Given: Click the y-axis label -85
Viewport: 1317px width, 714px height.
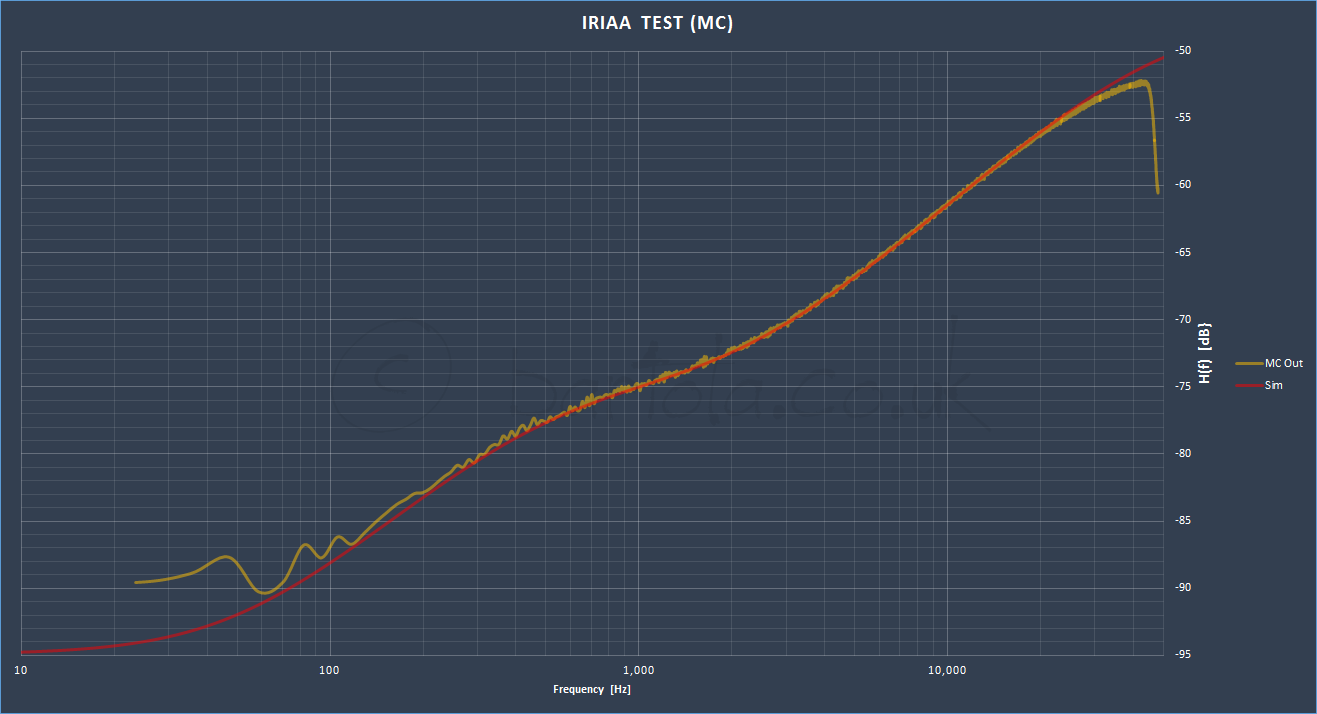Looking at the screenshot, I should tap(1183, 520).
